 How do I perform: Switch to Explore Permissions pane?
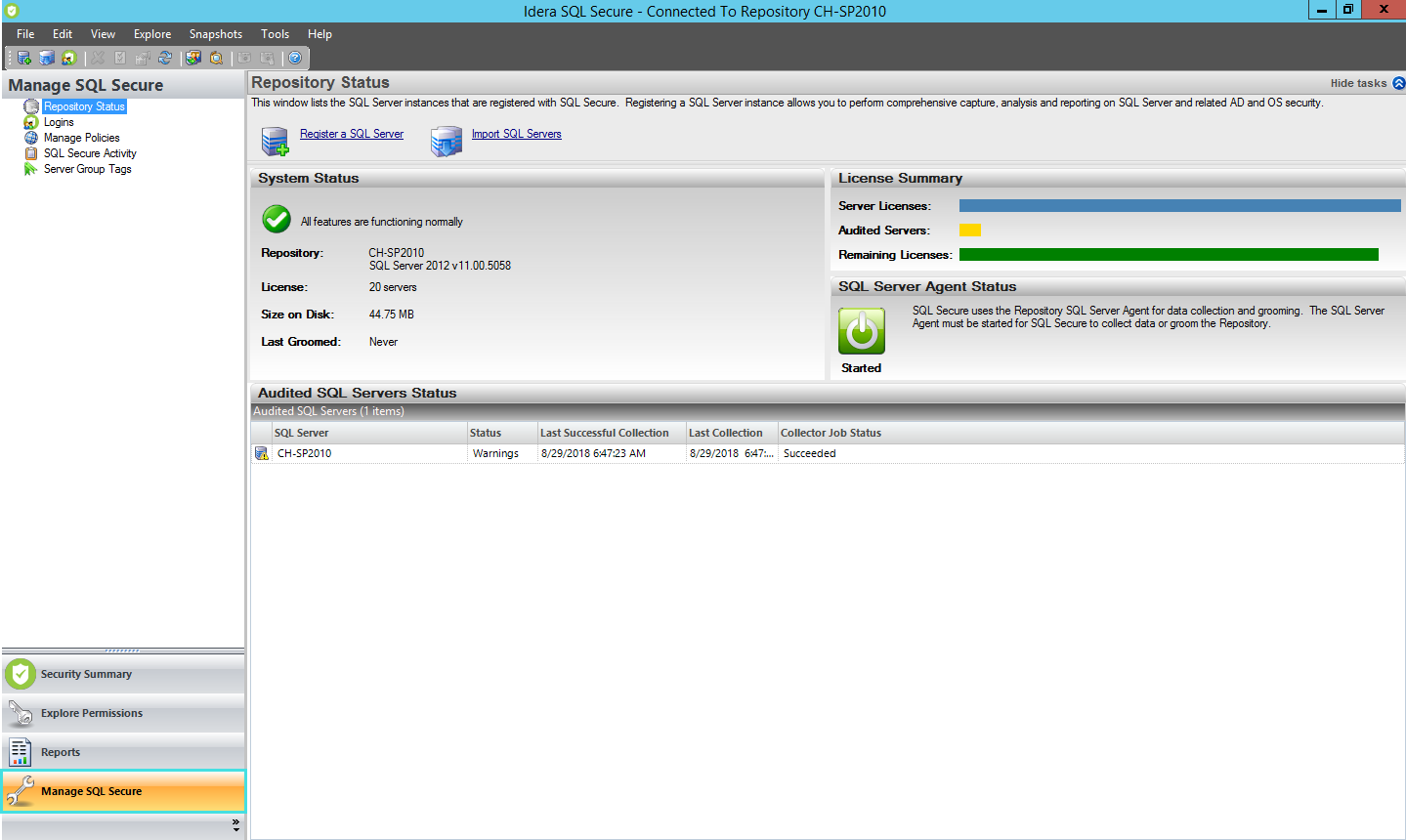click(x=123, y=713)
